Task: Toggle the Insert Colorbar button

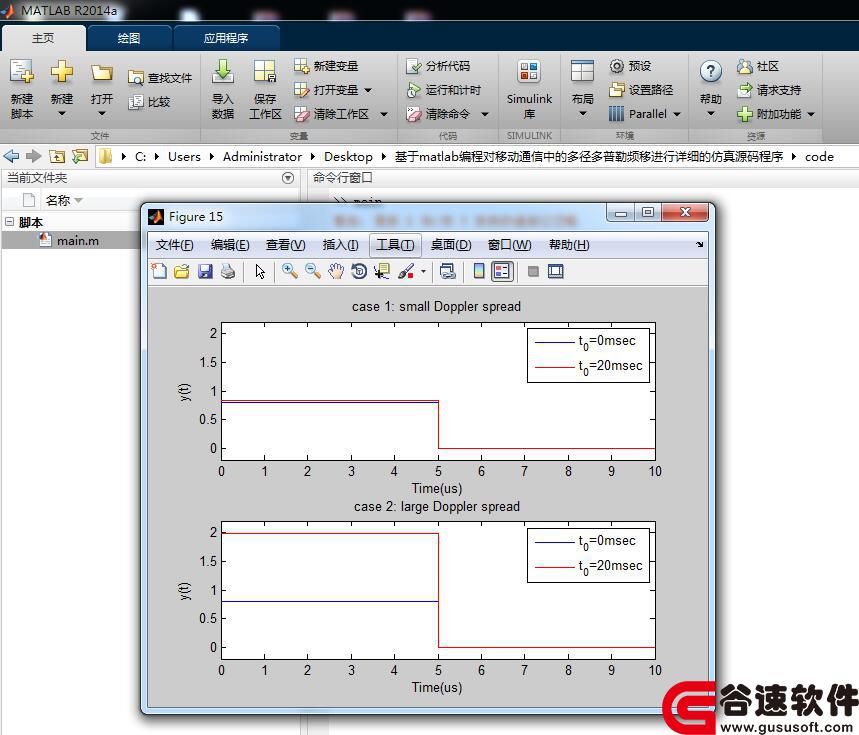Action: [x=479, y=271]
